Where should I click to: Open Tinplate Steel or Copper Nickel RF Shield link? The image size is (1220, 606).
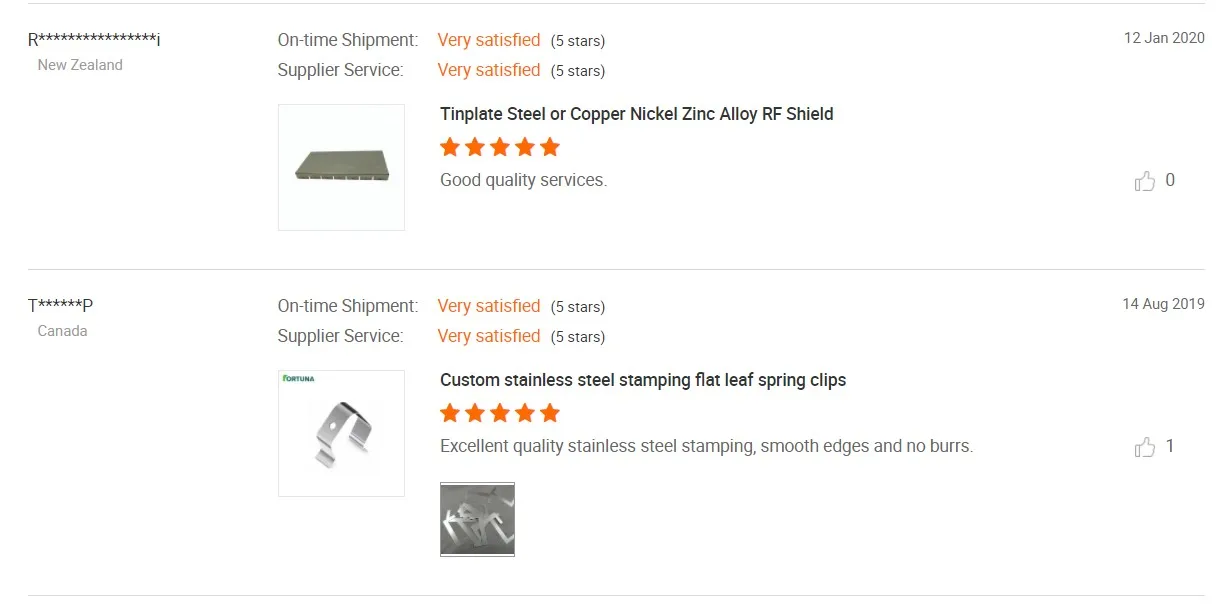(x=637, y=114)
